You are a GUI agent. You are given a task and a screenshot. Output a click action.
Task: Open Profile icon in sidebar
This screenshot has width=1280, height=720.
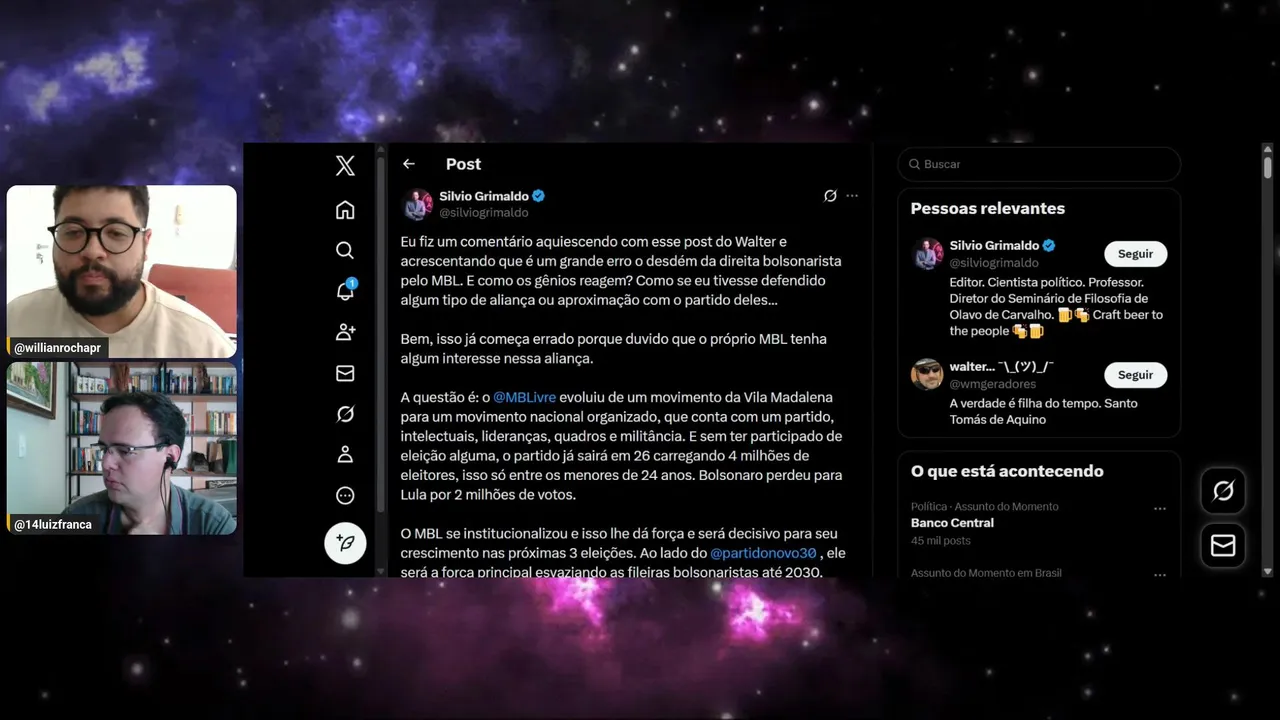click(x=345, y=454)
